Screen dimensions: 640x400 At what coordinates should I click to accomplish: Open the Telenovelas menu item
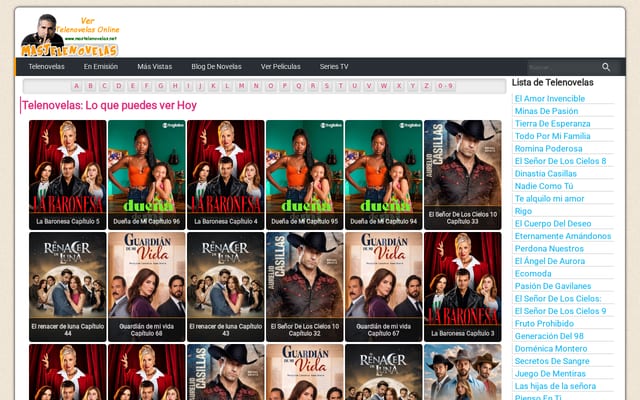tap(46, 67)
